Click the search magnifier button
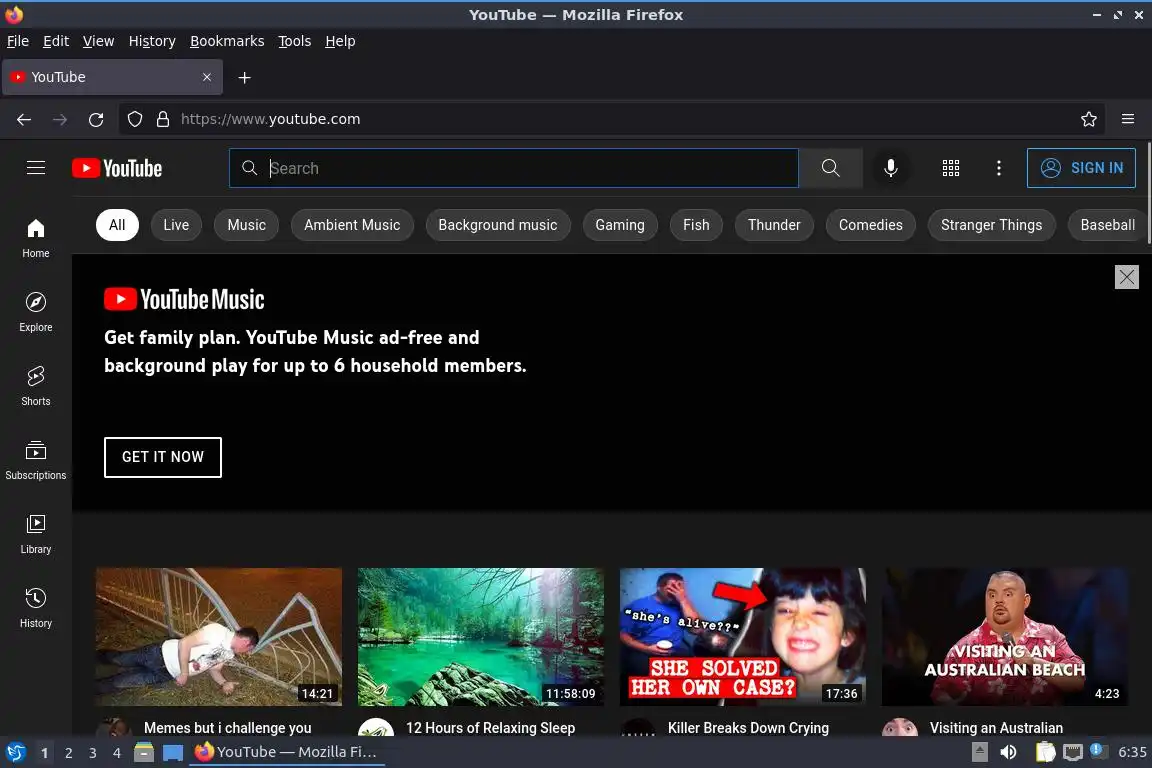The image size is (1152, 768). click(830, 168)
